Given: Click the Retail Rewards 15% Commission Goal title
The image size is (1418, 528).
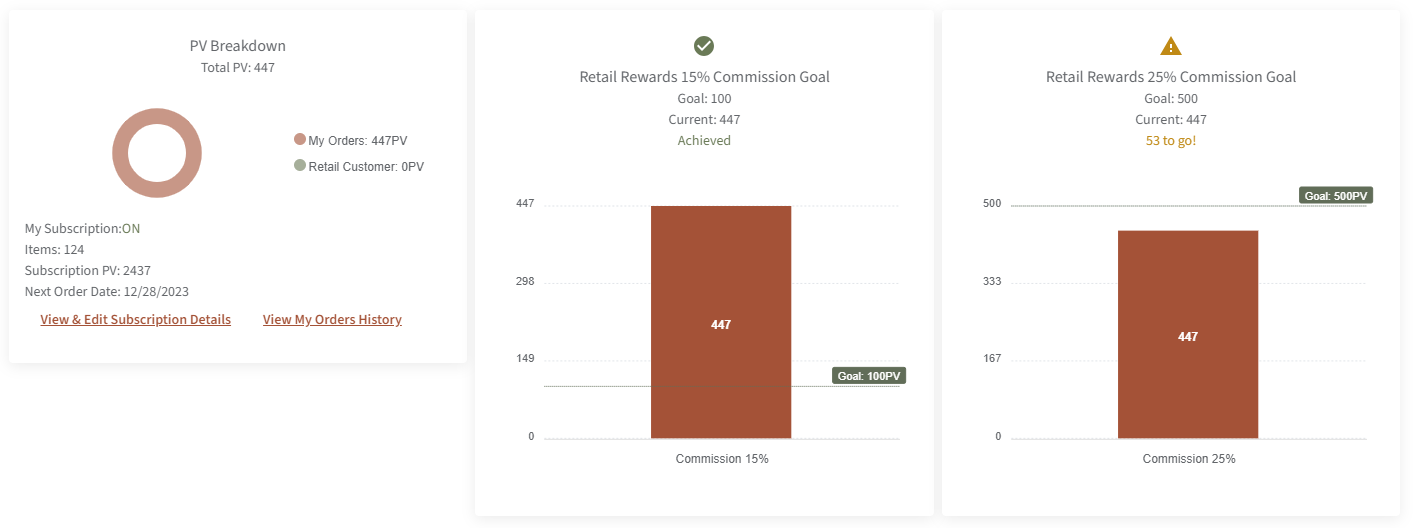Looking at the screenshot, I should 704,77.
